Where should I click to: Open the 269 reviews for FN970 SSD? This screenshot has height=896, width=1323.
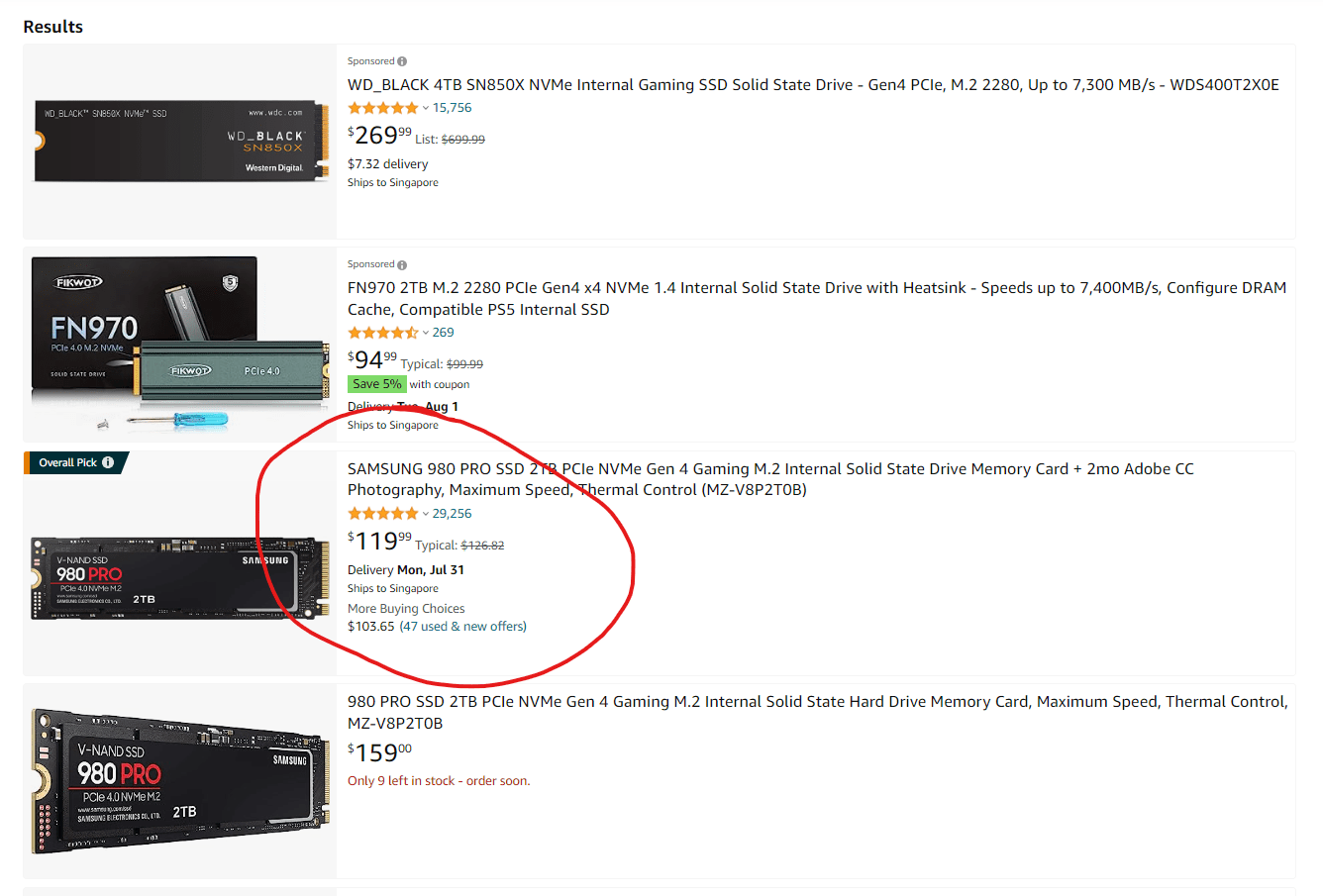(x=445, y=332)
